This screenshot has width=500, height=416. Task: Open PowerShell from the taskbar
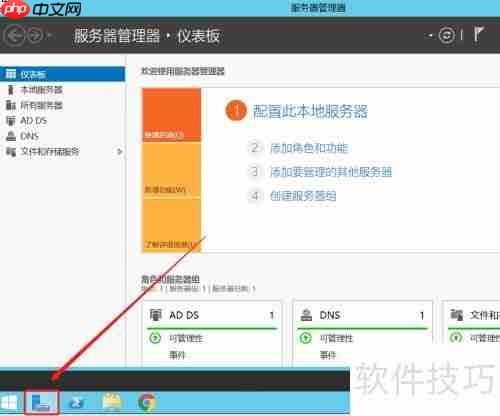tap(77, 403)
